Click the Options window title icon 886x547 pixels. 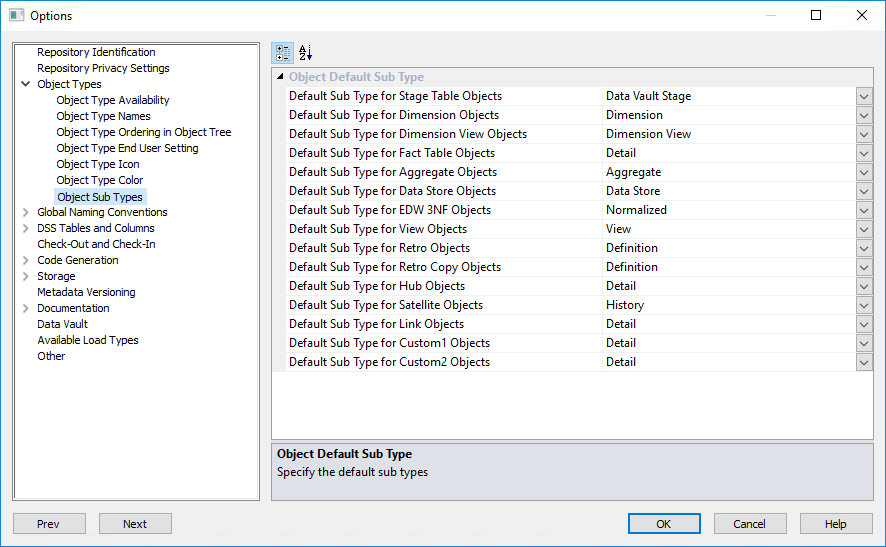[x=16, y=15]
